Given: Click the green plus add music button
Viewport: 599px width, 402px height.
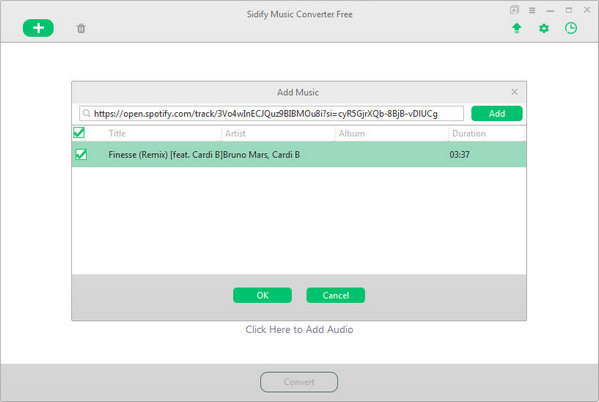Looking at the screenshot, I should [38, 28].
